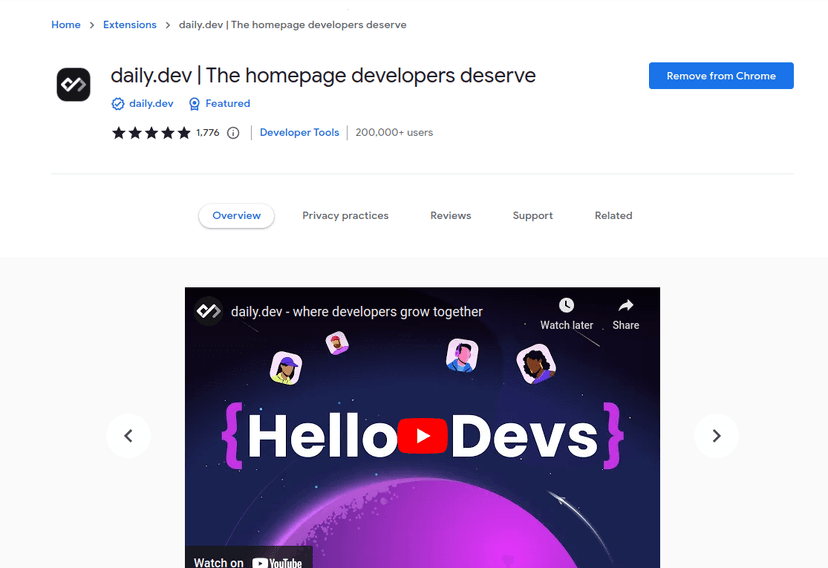
Task: Click the 200,000+ users text
Action: pyautogui.click(x=394, y=132)
